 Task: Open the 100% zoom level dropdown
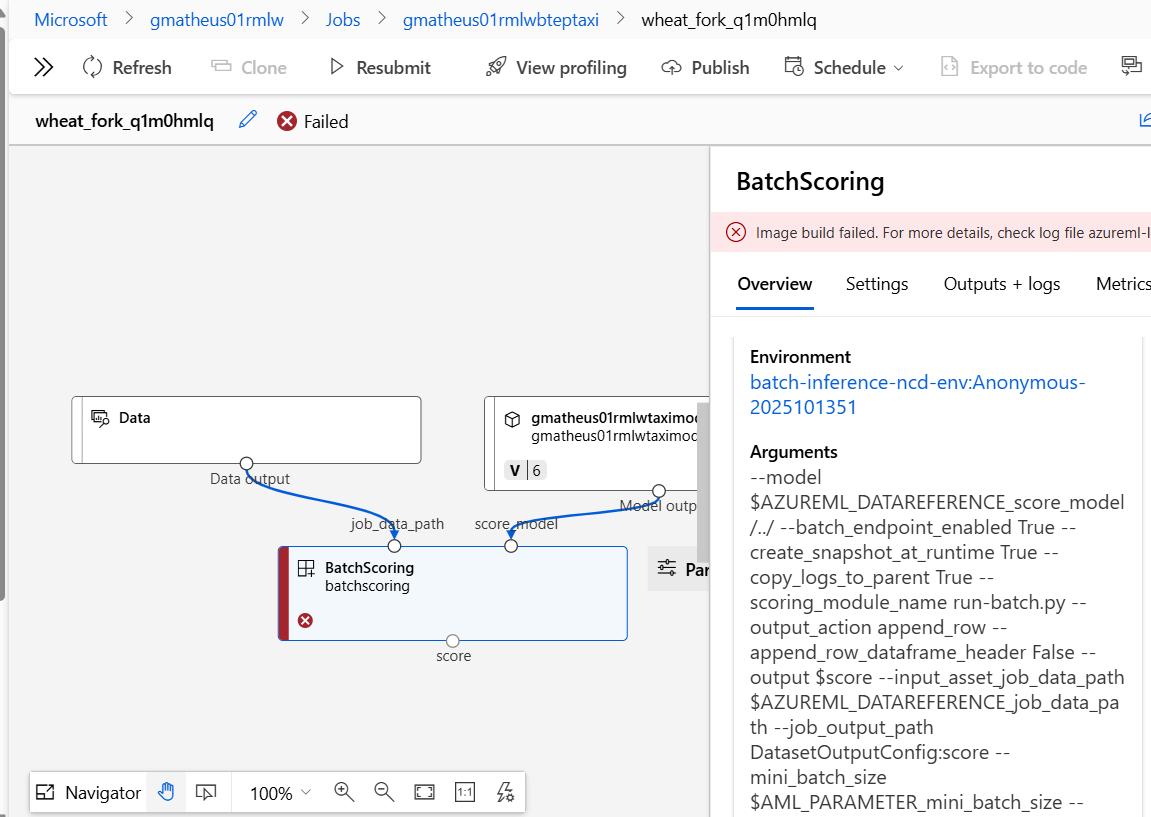pyautogui.click(x=280, y=793)
